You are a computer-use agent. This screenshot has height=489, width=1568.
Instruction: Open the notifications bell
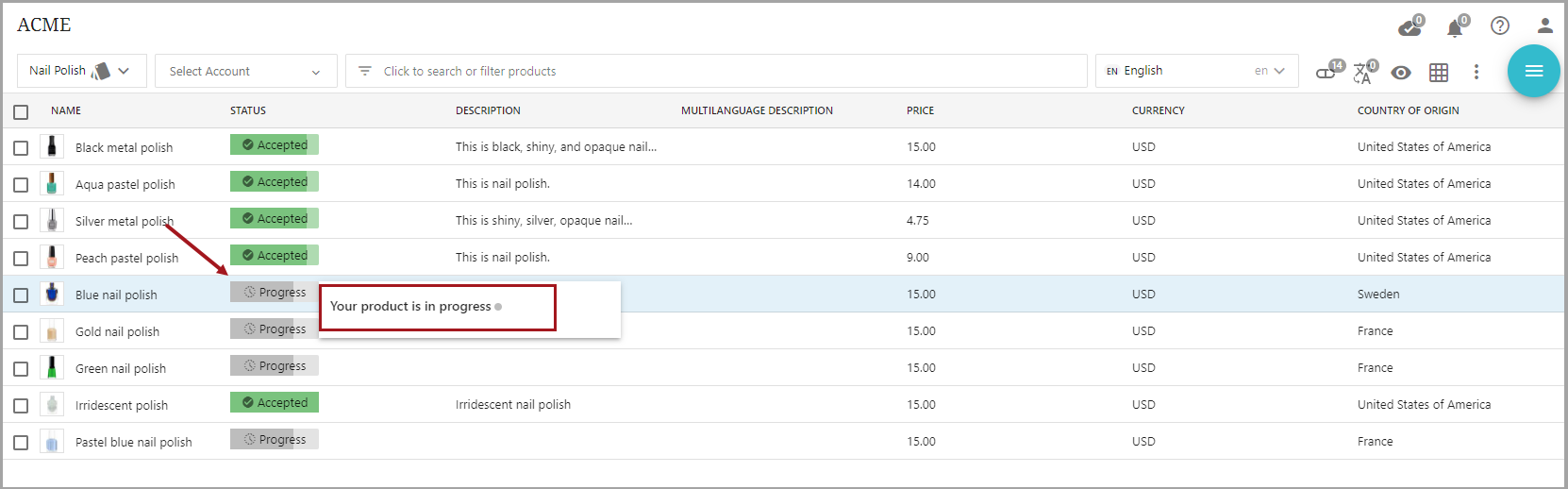1455,27
